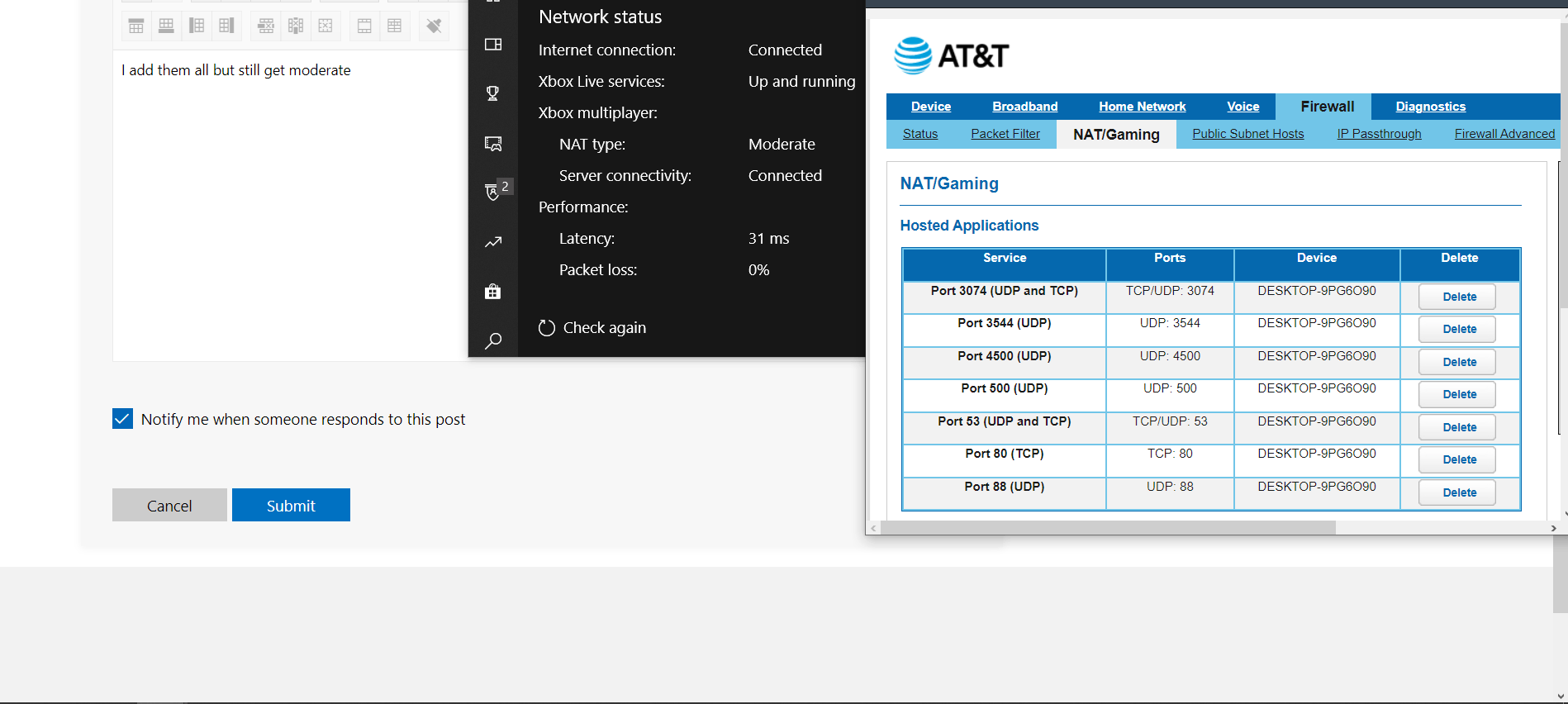Screen dimensions: 1568x704
Task: Click Check again refresh icon in Network status
Action: click(546, 328)
